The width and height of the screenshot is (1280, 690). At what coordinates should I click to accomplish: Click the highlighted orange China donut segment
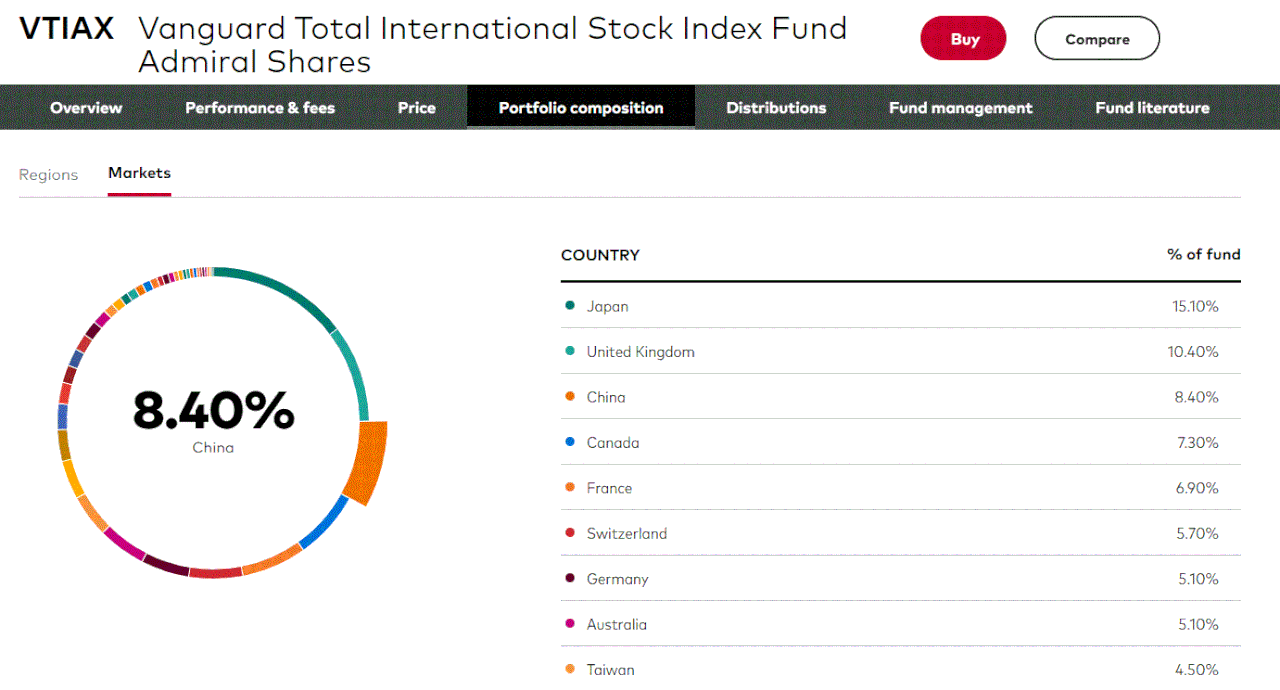(x=367, y=460)
